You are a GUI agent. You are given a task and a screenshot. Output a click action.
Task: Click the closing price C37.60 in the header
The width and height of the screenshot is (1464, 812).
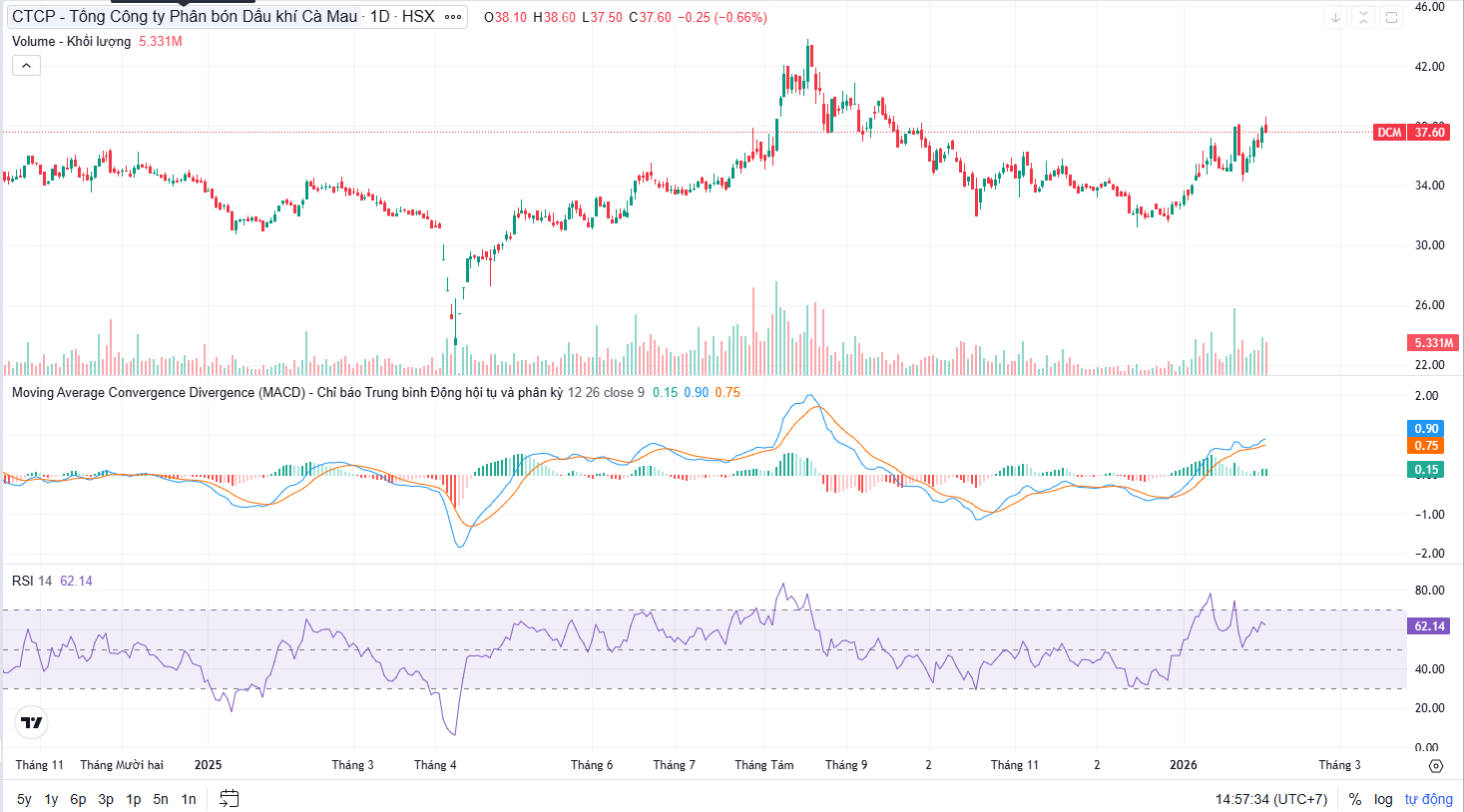[x=651, y=17]
